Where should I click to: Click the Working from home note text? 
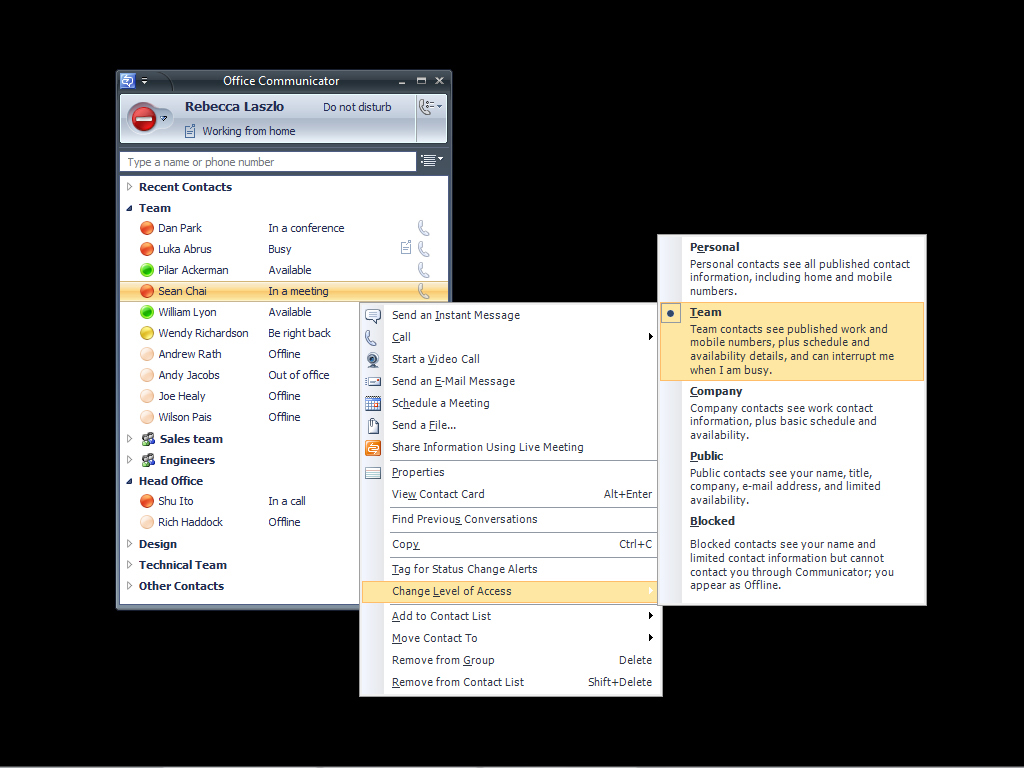(x=249, y=131)
